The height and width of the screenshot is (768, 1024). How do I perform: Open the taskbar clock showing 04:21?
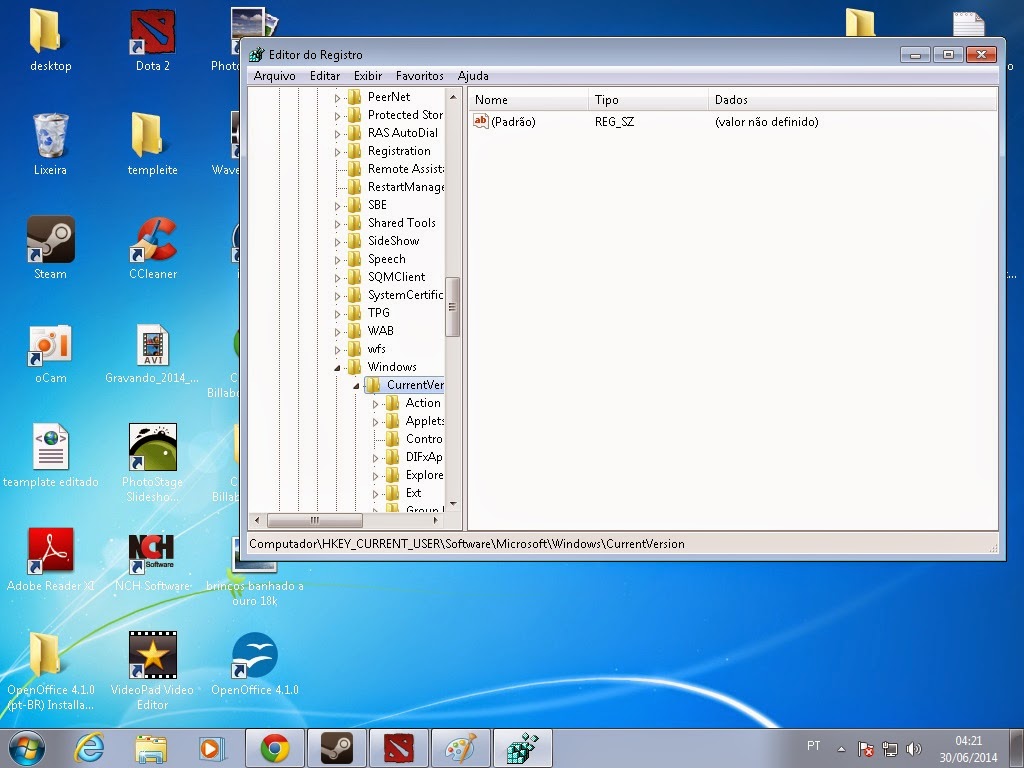968,749
